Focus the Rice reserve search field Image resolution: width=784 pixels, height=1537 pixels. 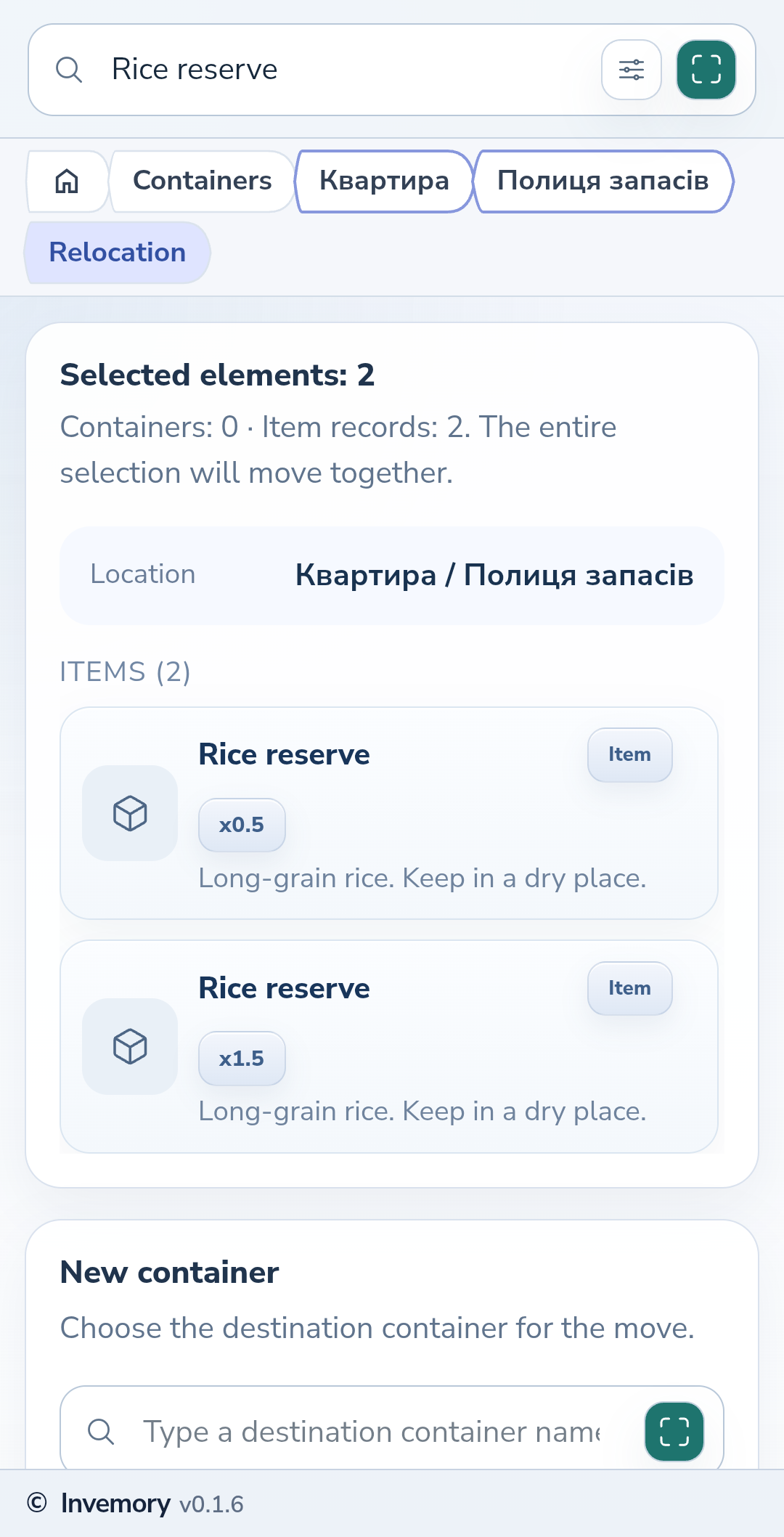coord(348,70)
